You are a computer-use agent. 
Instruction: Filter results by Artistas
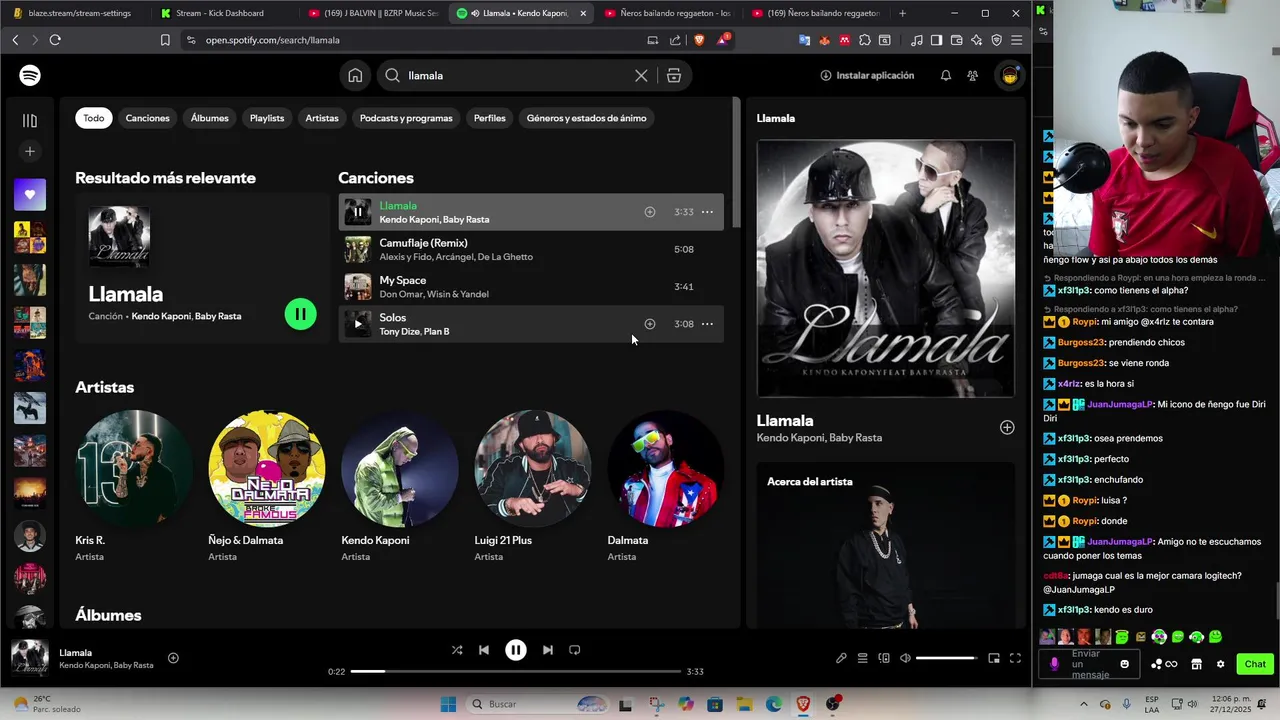point(322,118)
